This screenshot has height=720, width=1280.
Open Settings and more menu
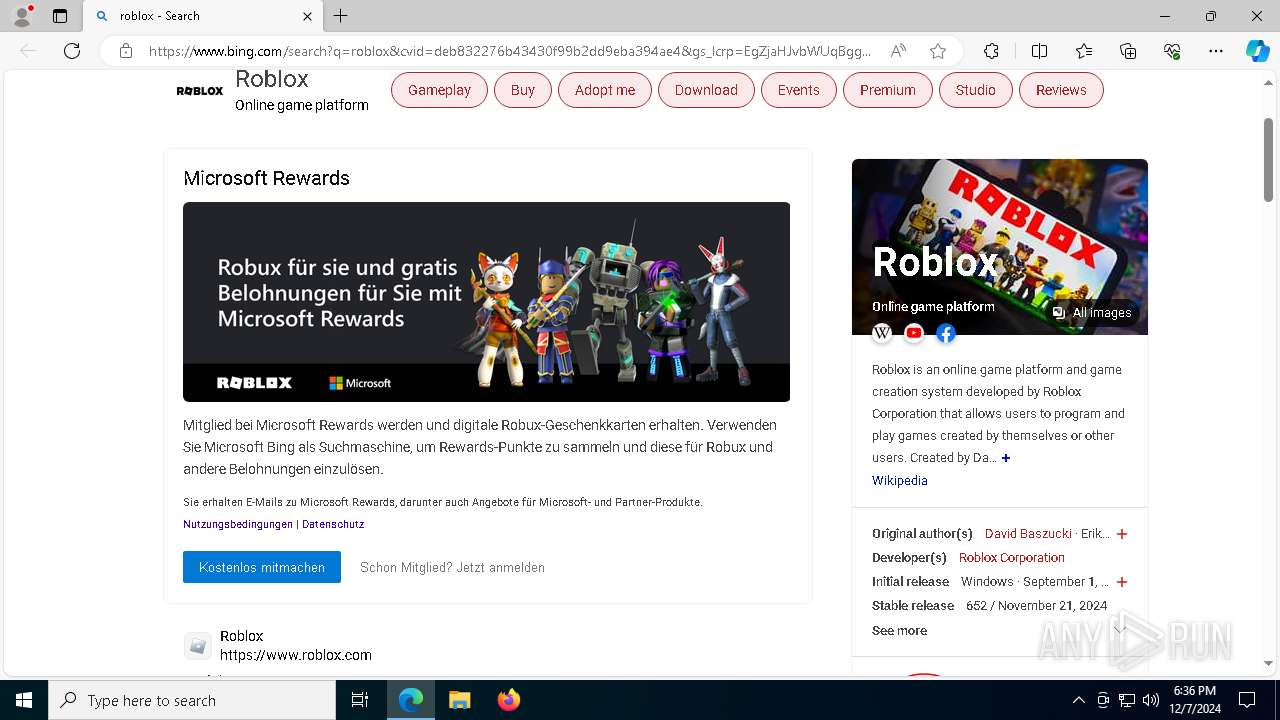pyautogui.click(x=1216, y=51)
